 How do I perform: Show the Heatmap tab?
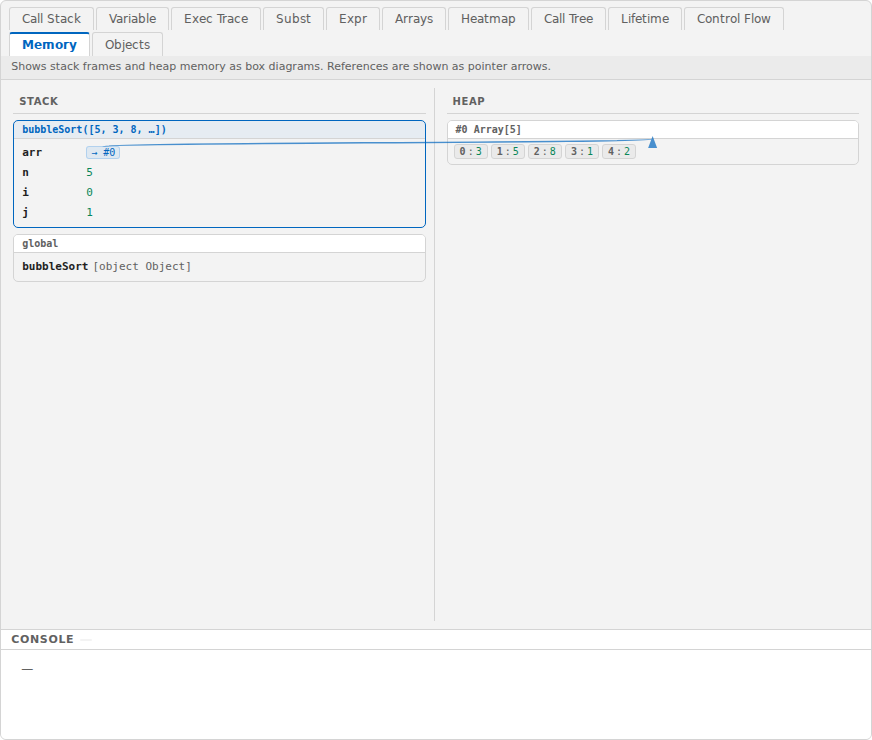488,19
